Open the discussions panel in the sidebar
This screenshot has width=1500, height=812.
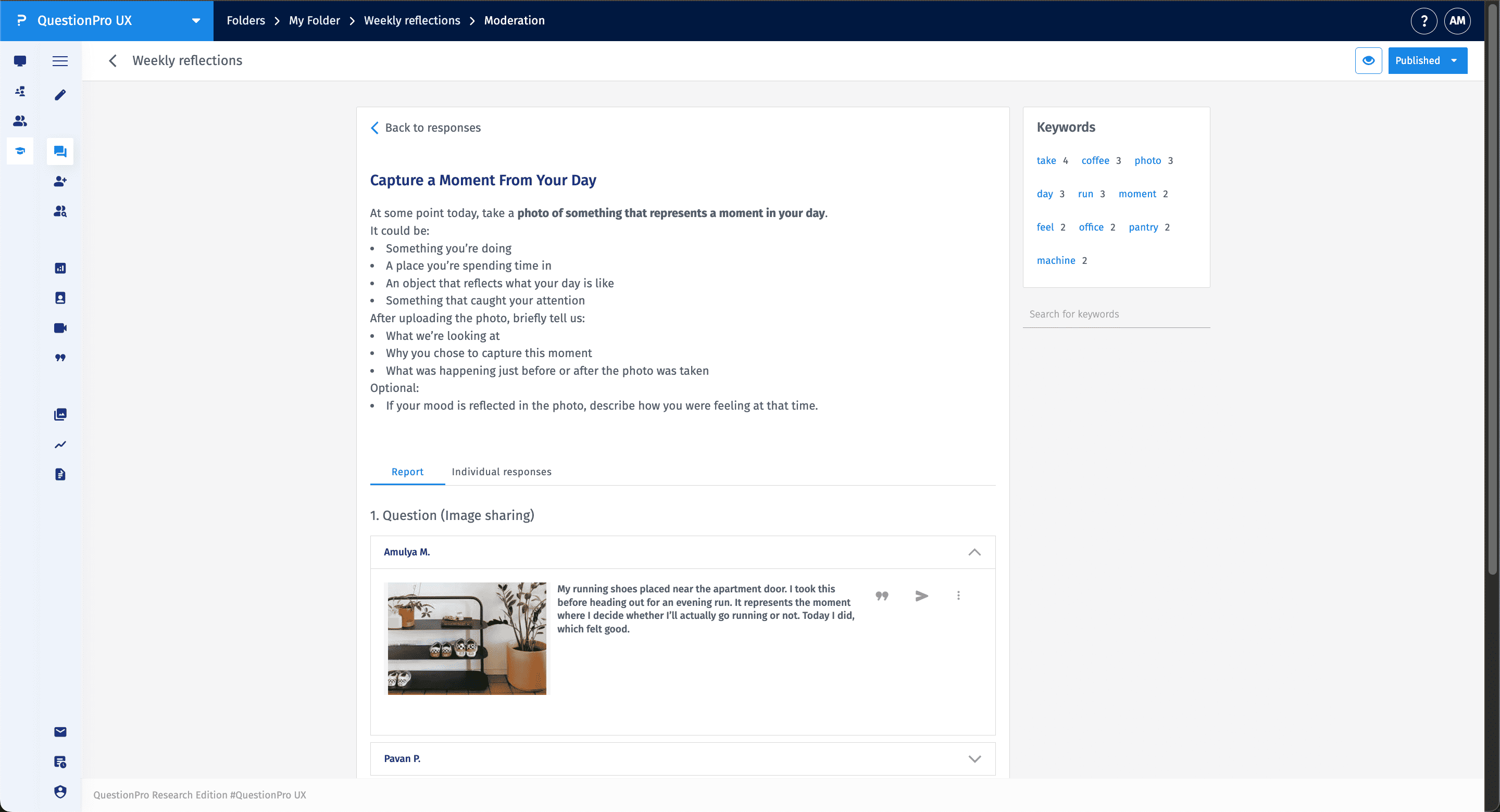60,151
